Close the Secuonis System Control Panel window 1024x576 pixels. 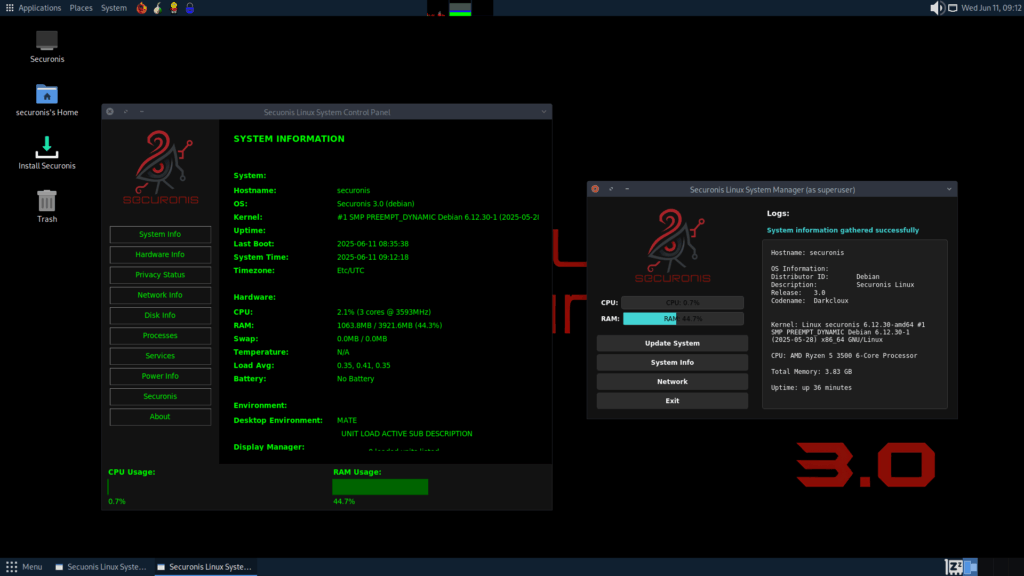[x=110, y=112]
